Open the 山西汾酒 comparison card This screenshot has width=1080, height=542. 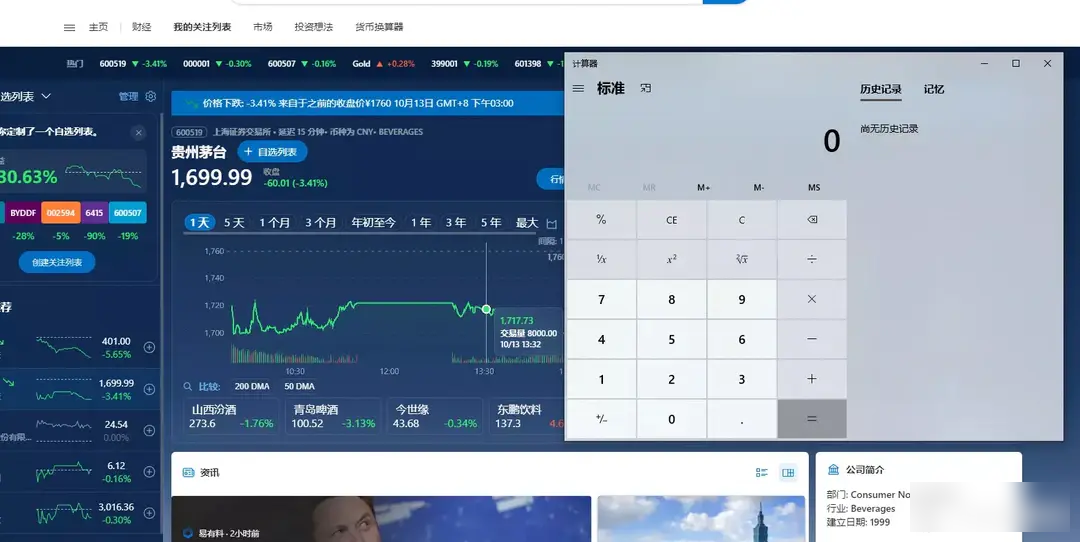231,416
